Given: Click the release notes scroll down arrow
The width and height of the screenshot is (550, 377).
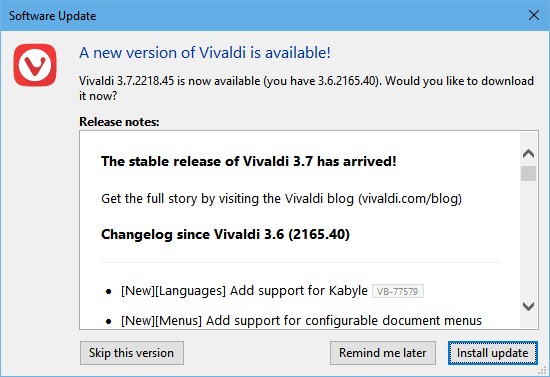Looking at the screenshot, I should [x=528, y=306].
